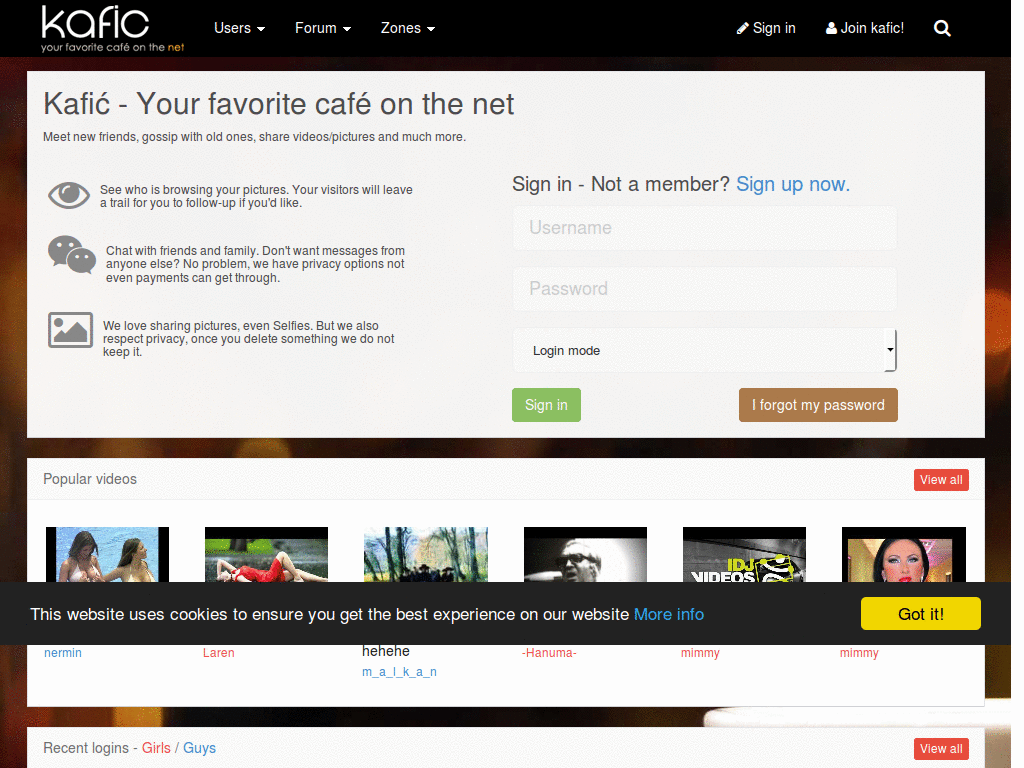Image resolution: width=1024 pixels, height=768 pixels.
Task: Open the search magnifier icon
Action: click(942, 28)
